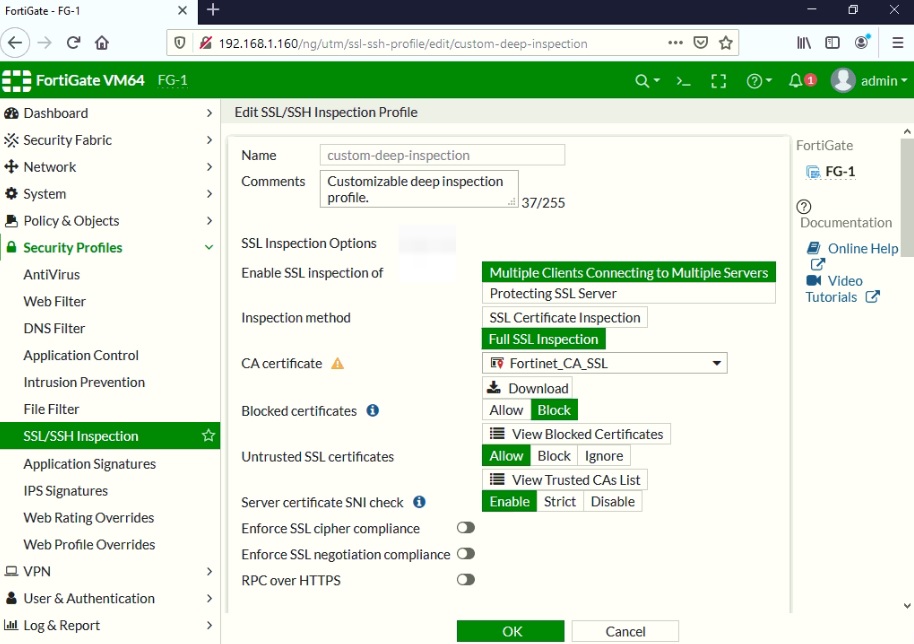Unstar the SSL/SSH Inspection favorite
The height and width of the screenshot is (644, 914).
(208, 435)
